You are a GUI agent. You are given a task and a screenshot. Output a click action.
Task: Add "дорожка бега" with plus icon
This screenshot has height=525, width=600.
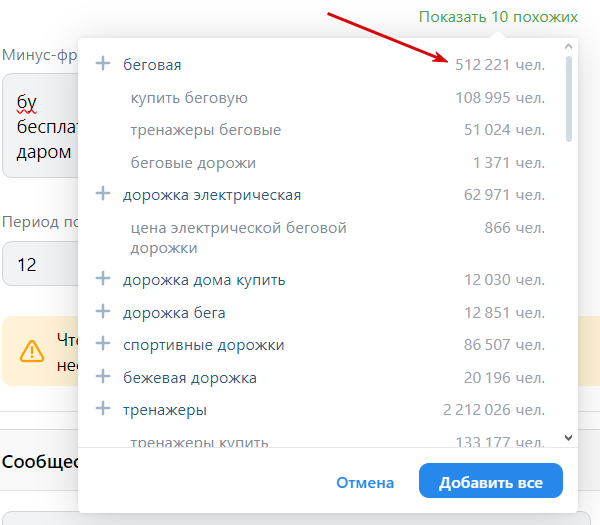click(x=102, y=312)
